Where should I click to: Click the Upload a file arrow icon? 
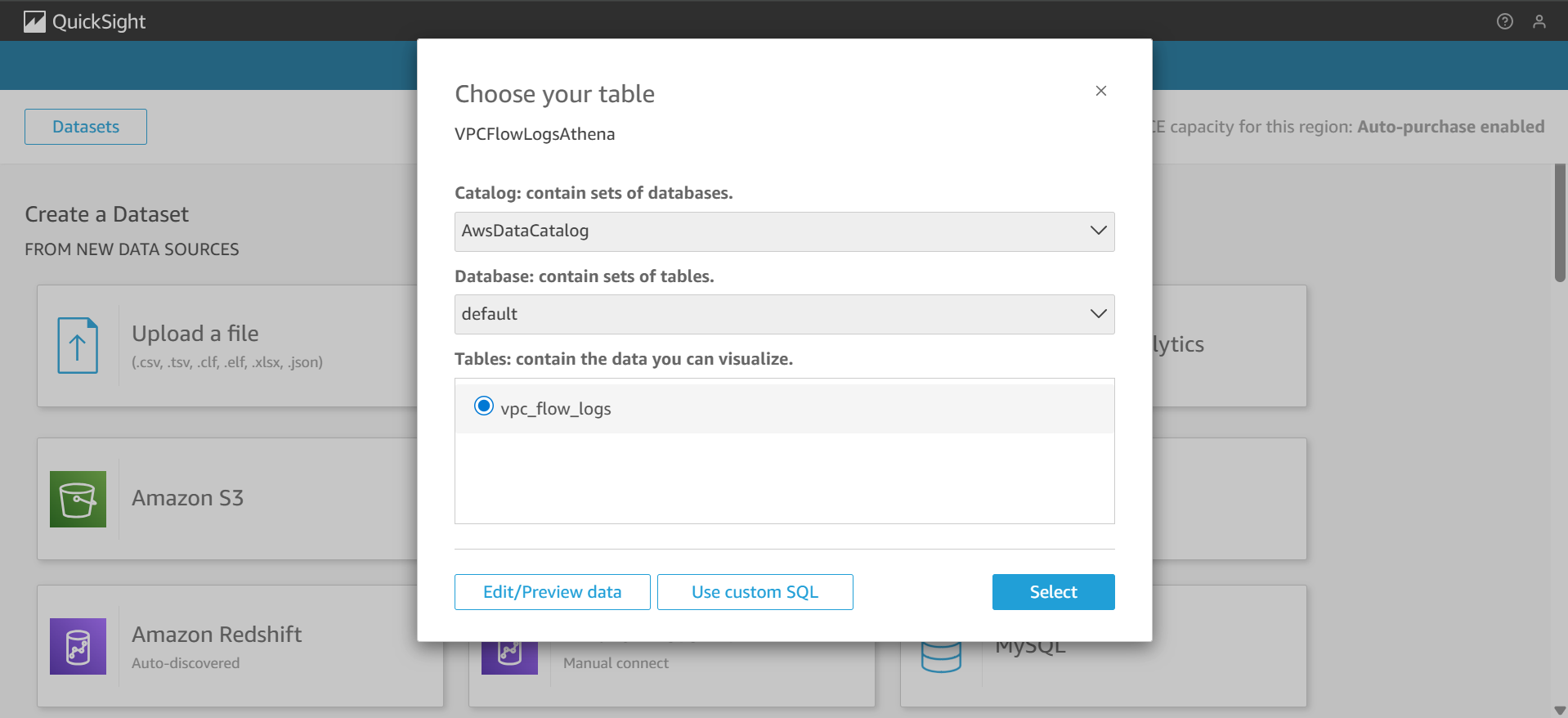78,345
